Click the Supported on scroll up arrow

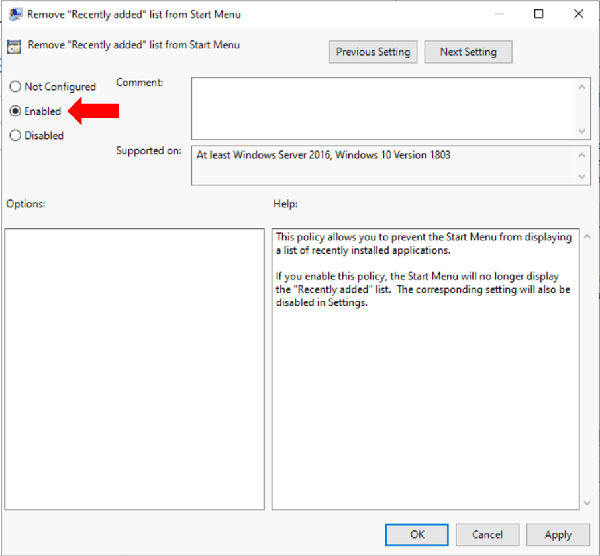581,155
